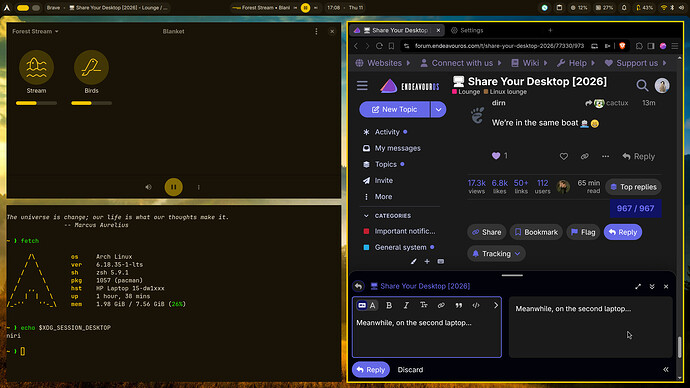
Task: Apply italic formatting in composer
Action: click(406, 305)
